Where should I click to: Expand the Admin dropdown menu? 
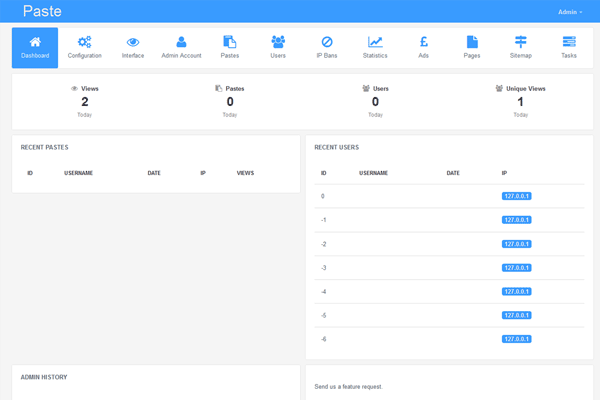coord(570,11)
